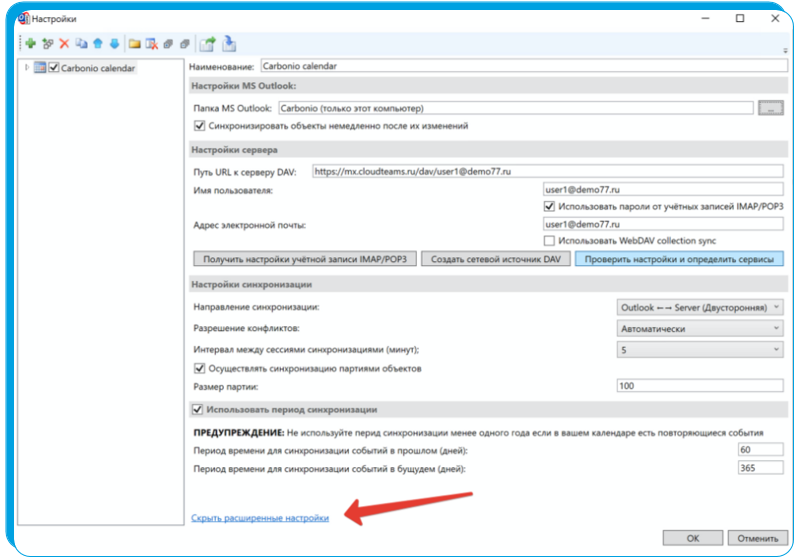Click 'Получить настройки учётной записи IMAP/POP3' button
The height and width of the screenshot is (559, 796).
305,259
